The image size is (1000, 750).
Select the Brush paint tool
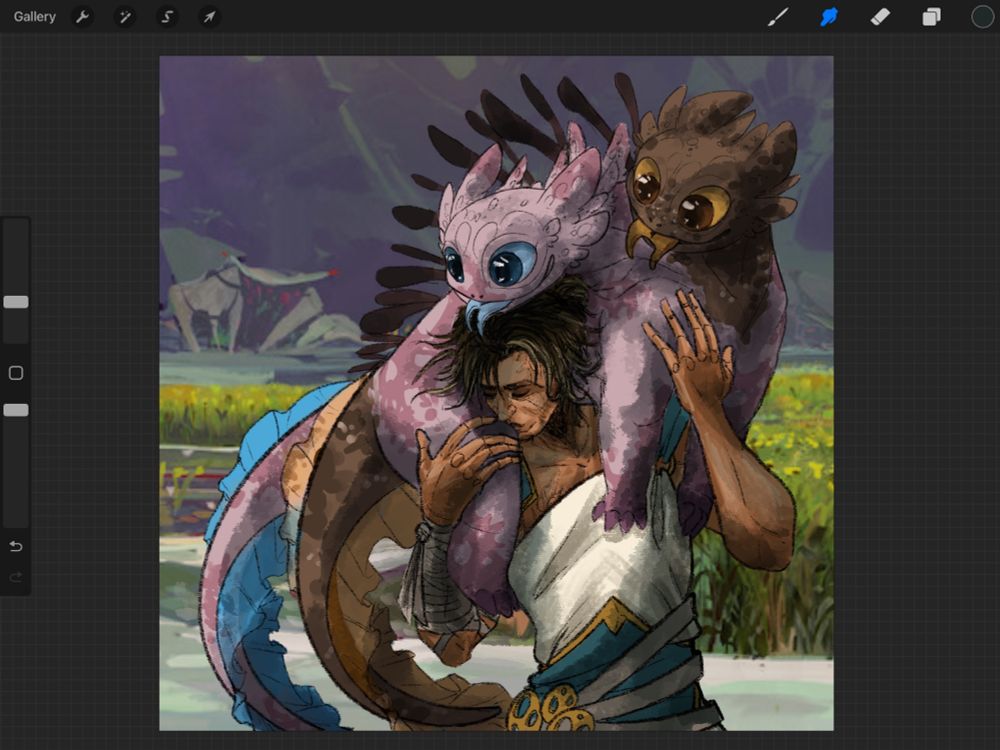point(777,17)
